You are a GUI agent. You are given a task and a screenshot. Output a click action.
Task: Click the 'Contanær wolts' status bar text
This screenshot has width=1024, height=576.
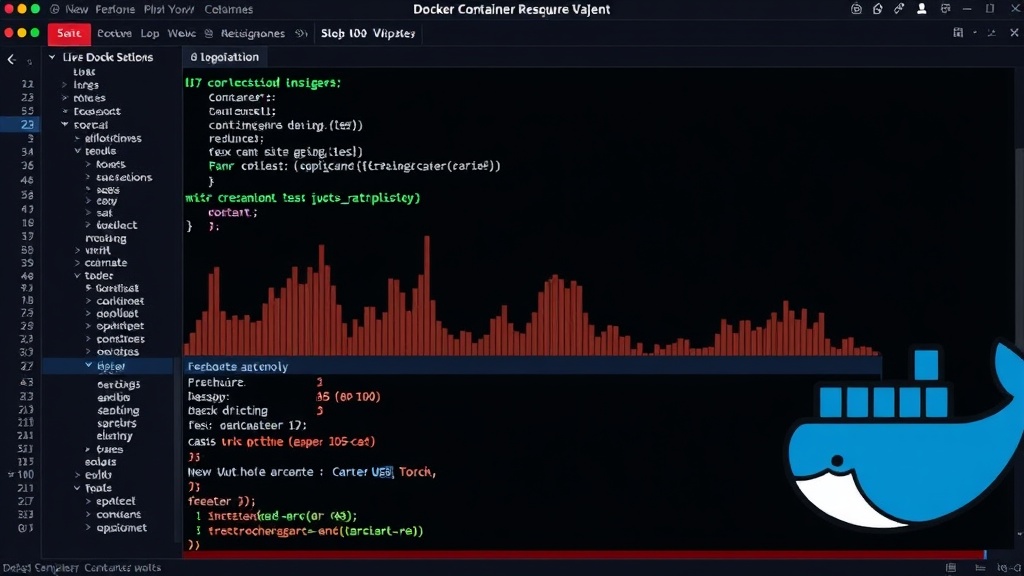(122, 568)
